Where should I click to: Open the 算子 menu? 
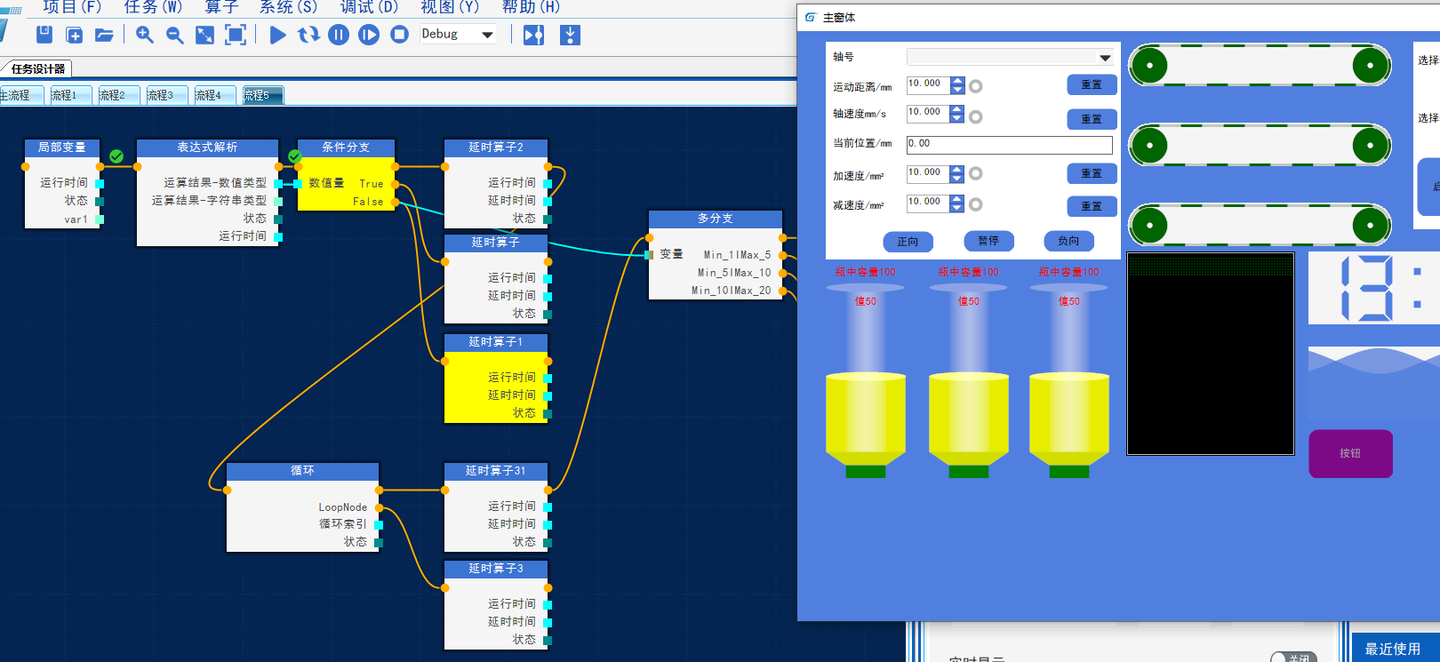222,7
